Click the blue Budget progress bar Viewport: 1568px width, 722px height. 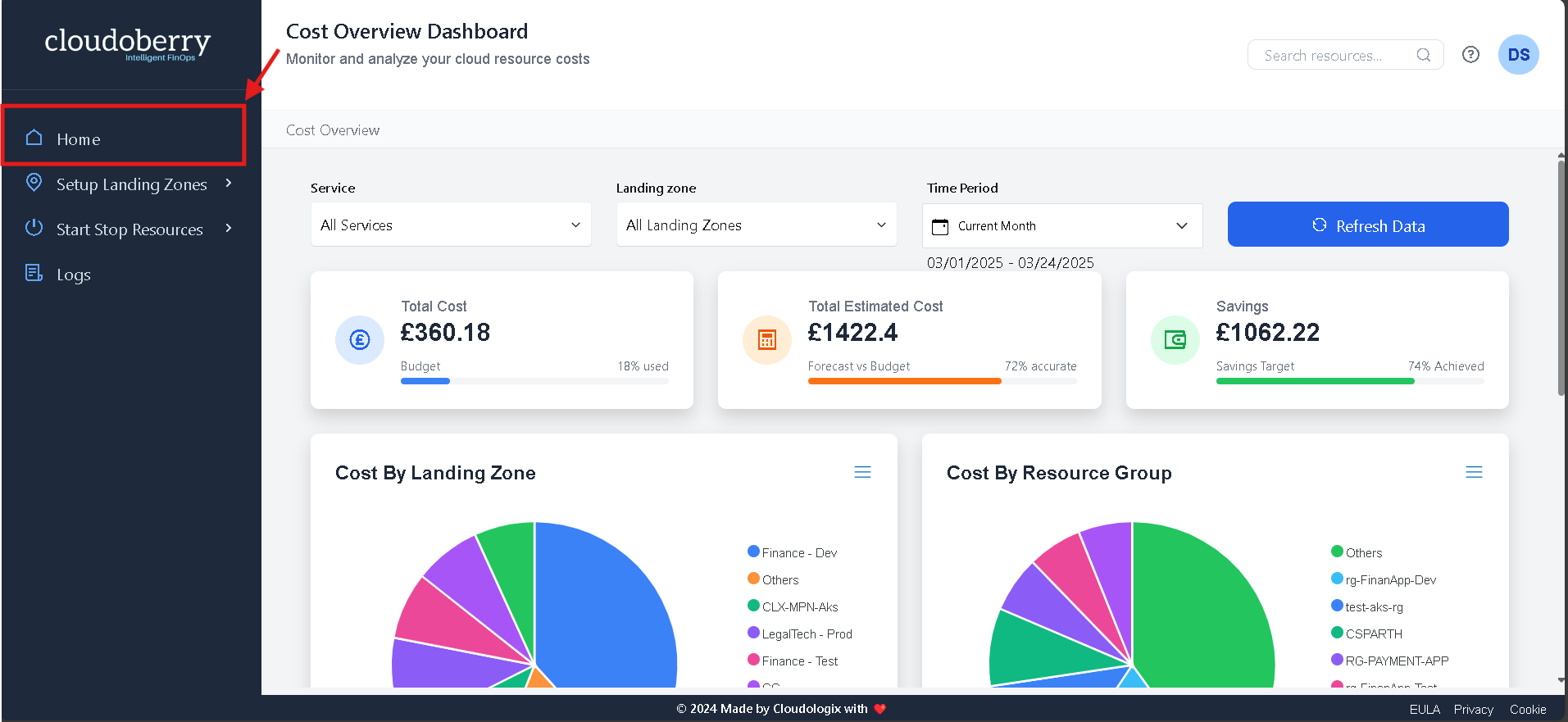(425, 380)
